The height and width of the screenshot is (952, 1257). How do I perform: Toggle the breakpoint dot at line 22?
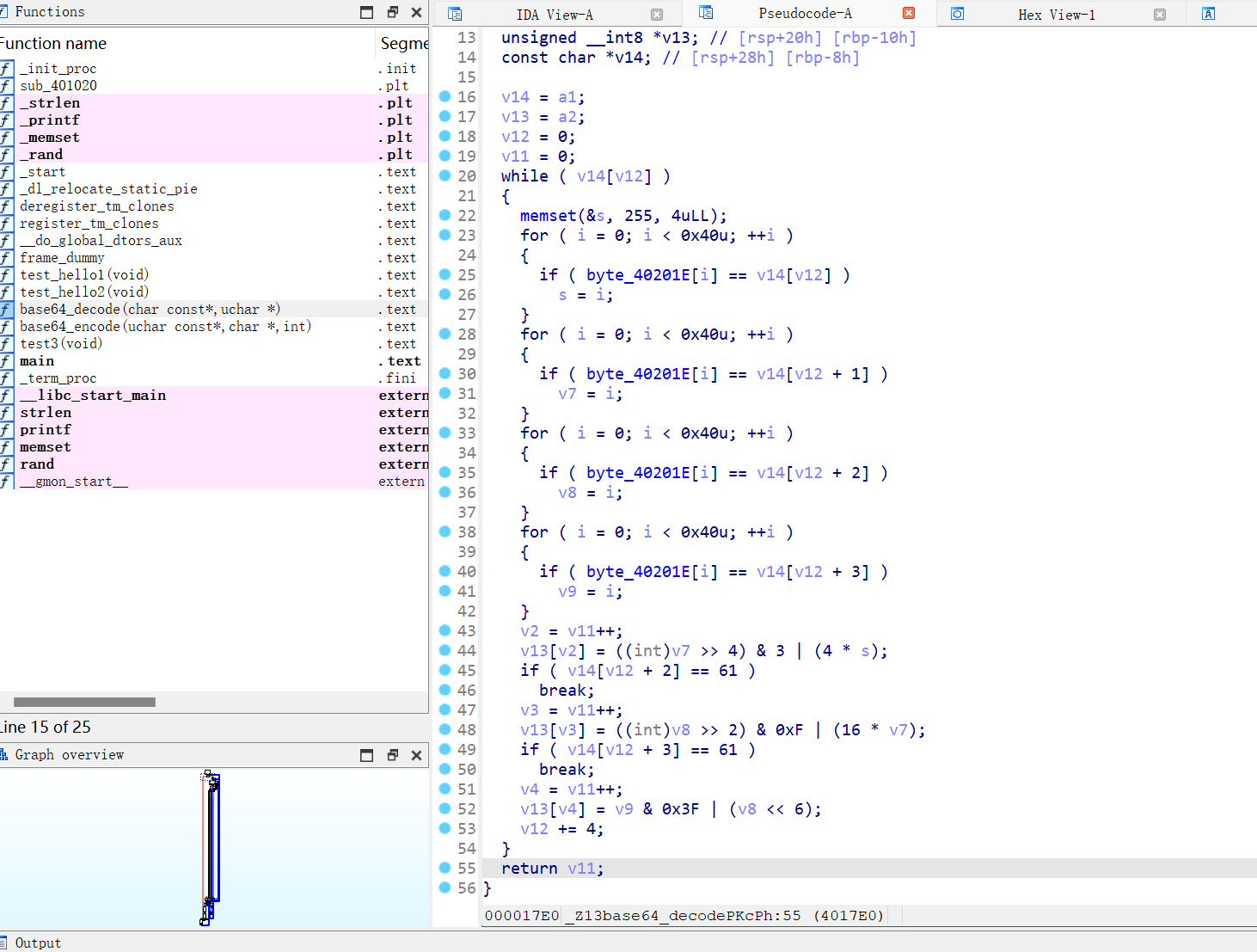(445, 215)
